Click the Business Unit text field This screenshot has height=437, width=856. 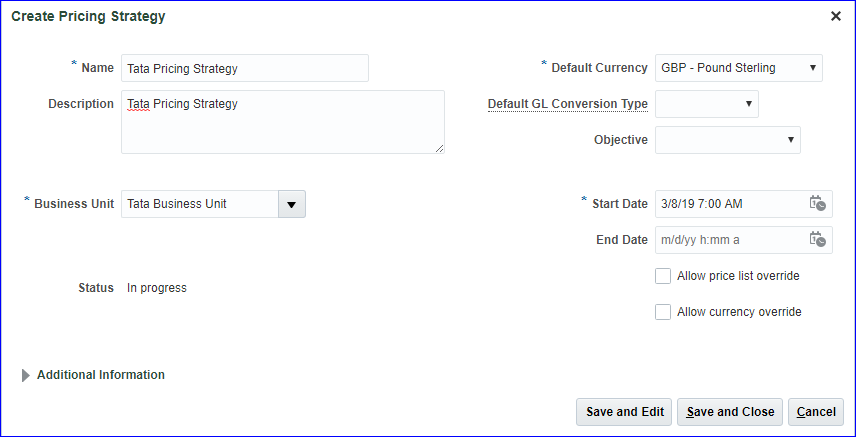pos(199,204)
